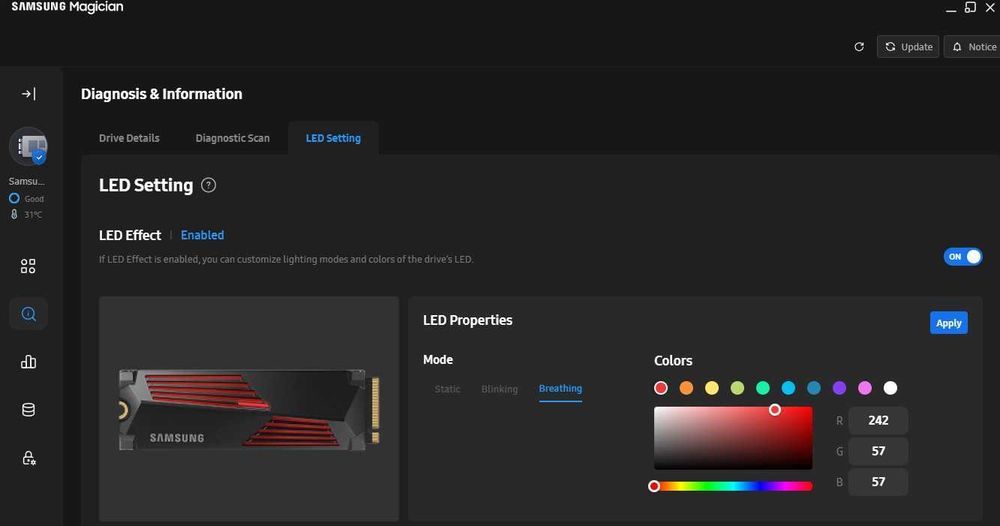Screen dimensions: 1000x526
Task: Switch to Diagnostic Scan tab
Action: click(x=233, y=138)
